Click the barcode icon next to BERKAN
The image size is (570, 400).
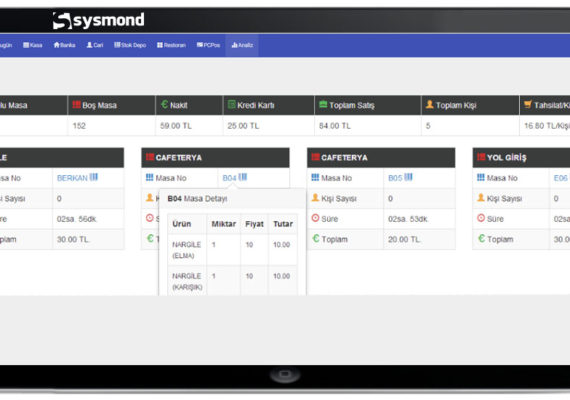coord(94,177)
